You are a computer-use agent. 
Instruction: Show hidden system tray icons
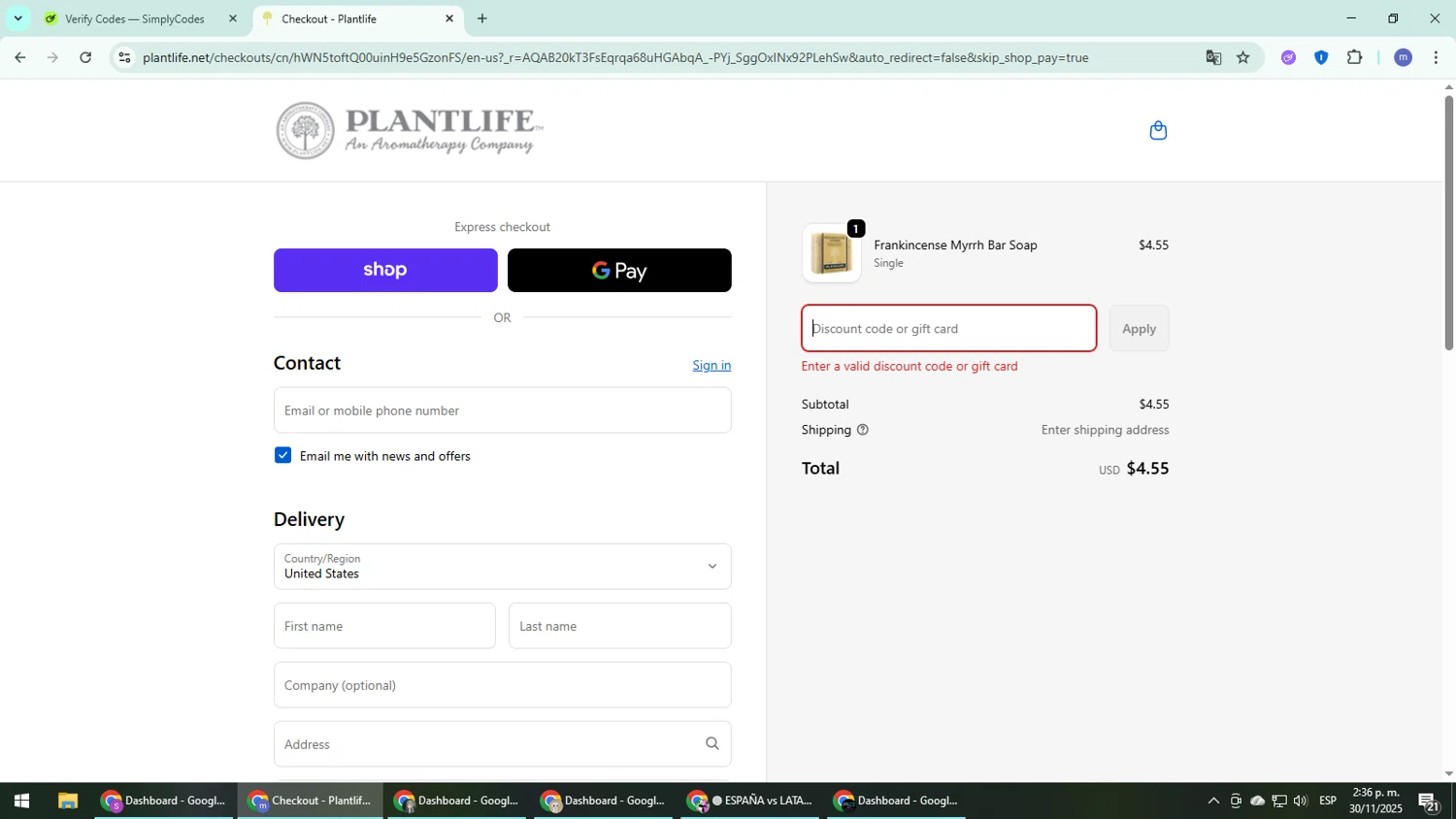pos(1213,801)
